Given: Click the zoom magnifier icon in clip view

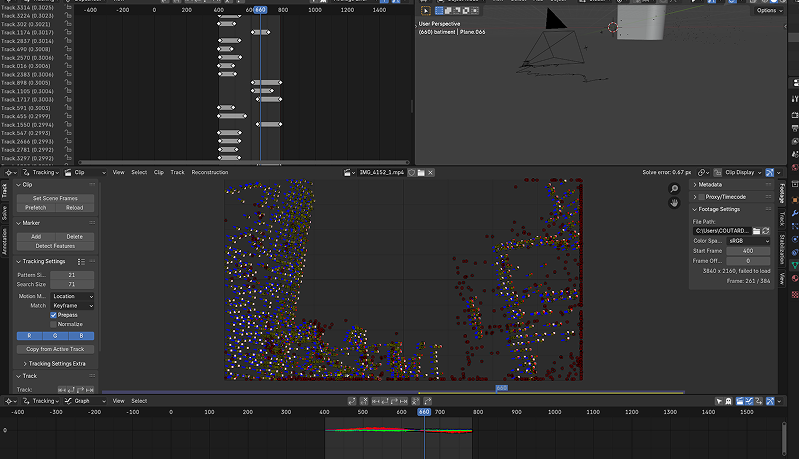Looking at the screenshot, I should [x=675, y=188].
